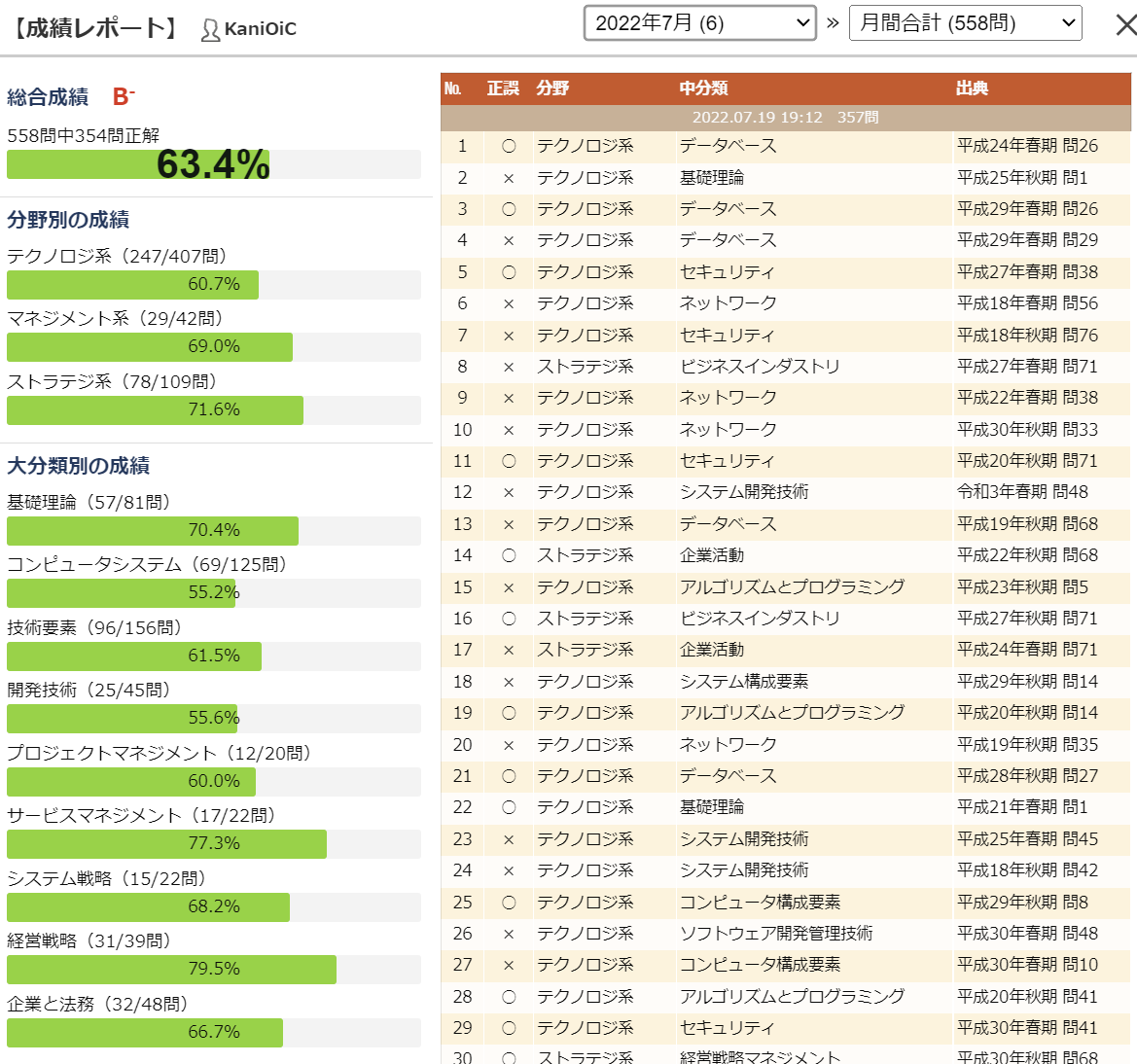The height and width of the screenshot is (1064, 1137).
Task: Click the KaniOiC user profile icon
Action: (x=210, y=29)
